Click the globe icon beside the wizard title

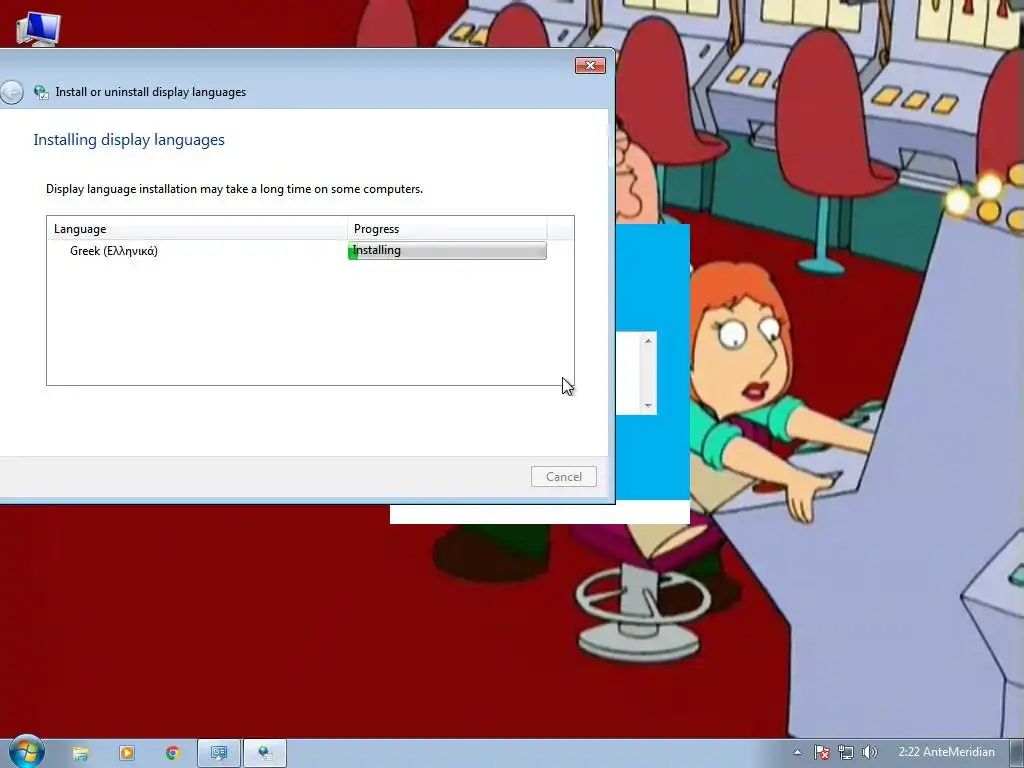pos(41,92)
